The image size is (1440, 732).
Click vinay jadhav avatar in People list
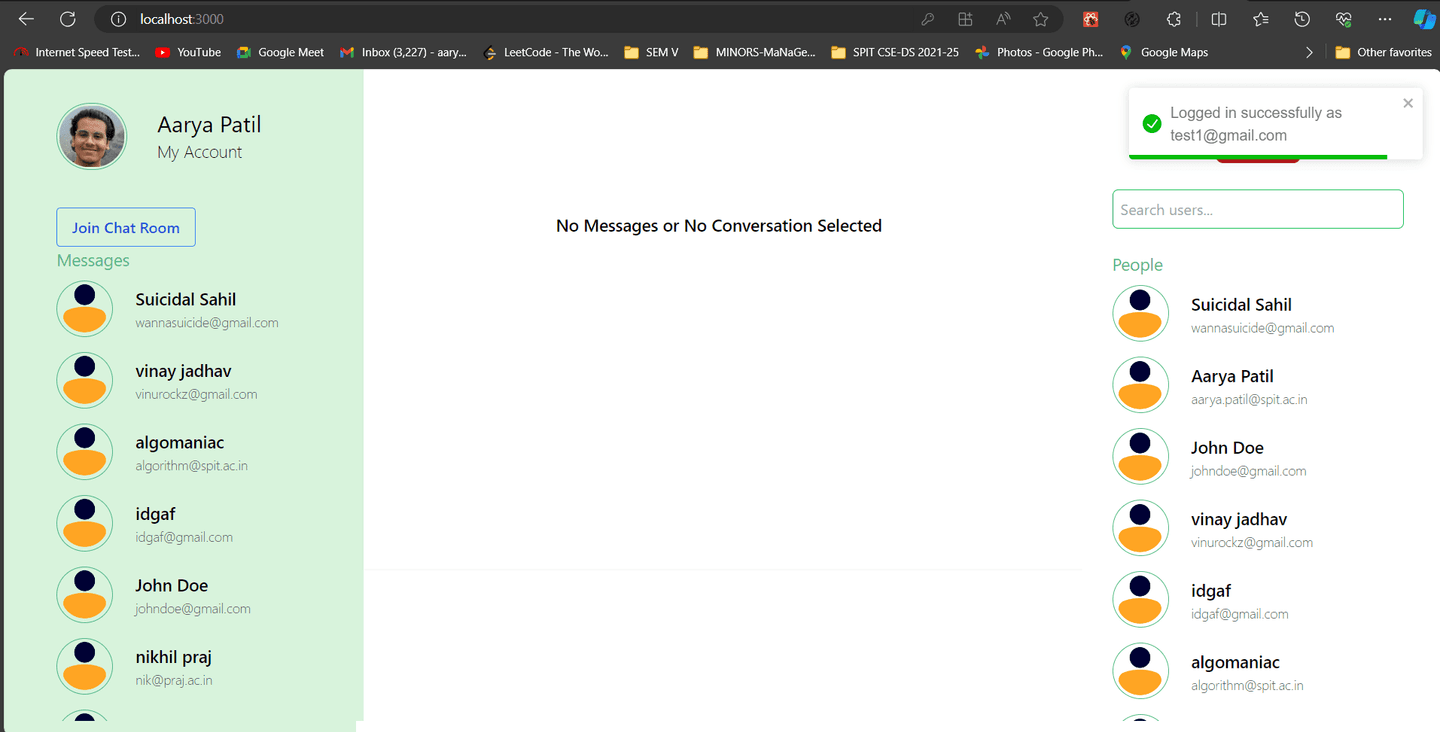tap(1141, 528)
